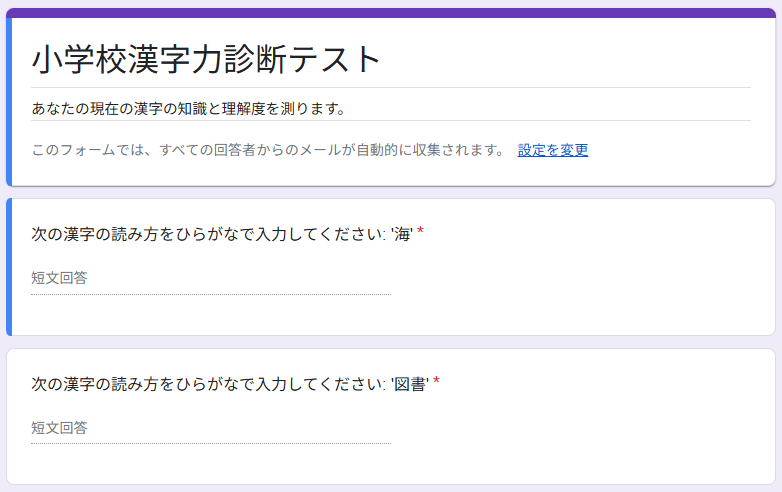The image size is (782, 492).
Task: Click the blue accent bar on the '海' question card
Action: tap(8, 266)
